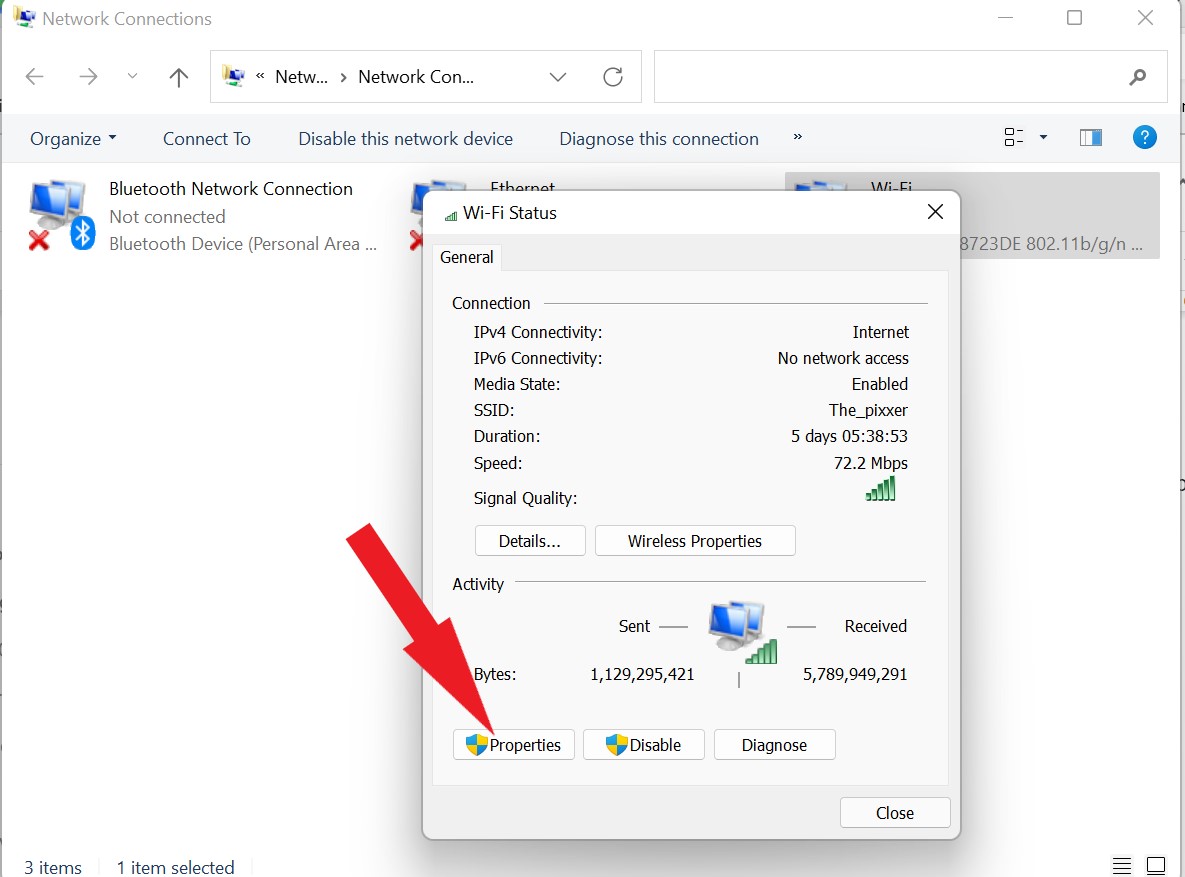Expand hidden toolbar commands chevron
This screenshot has width=1185, height=877.
click(x=797, y=139)
